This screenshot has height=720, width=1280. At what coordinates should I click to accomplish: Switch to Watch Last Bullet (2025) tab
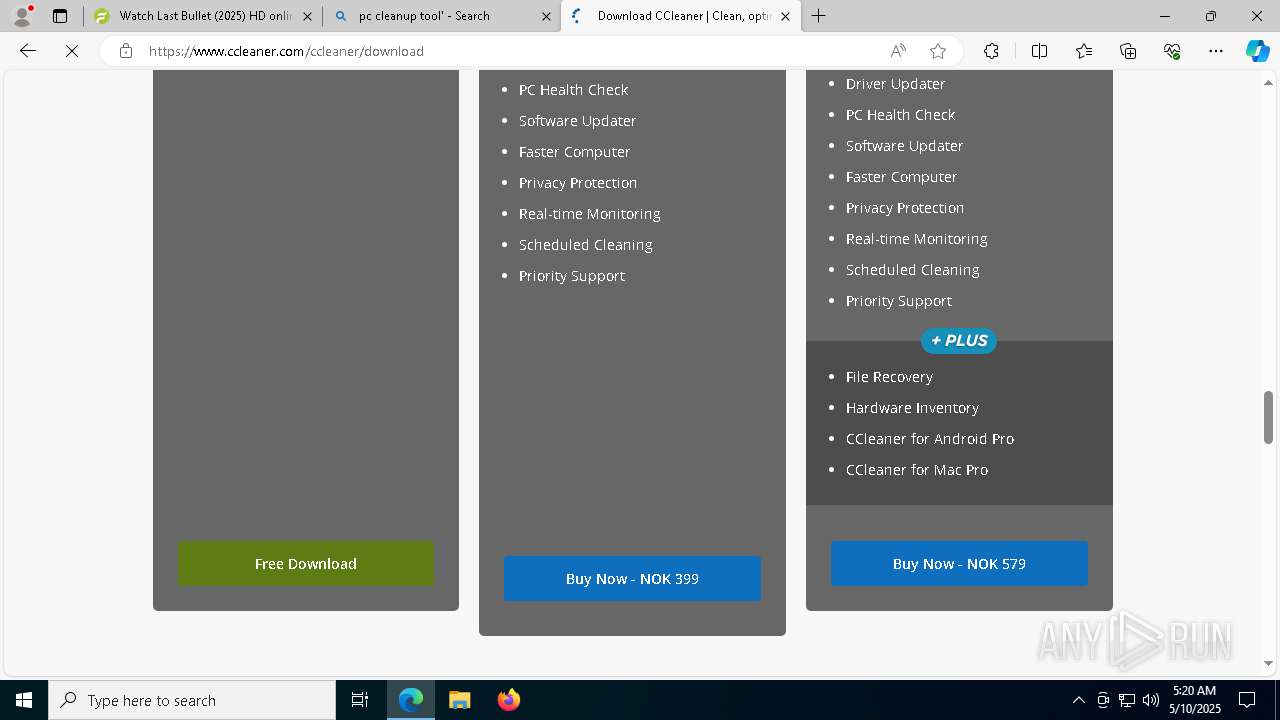(203, 16)
